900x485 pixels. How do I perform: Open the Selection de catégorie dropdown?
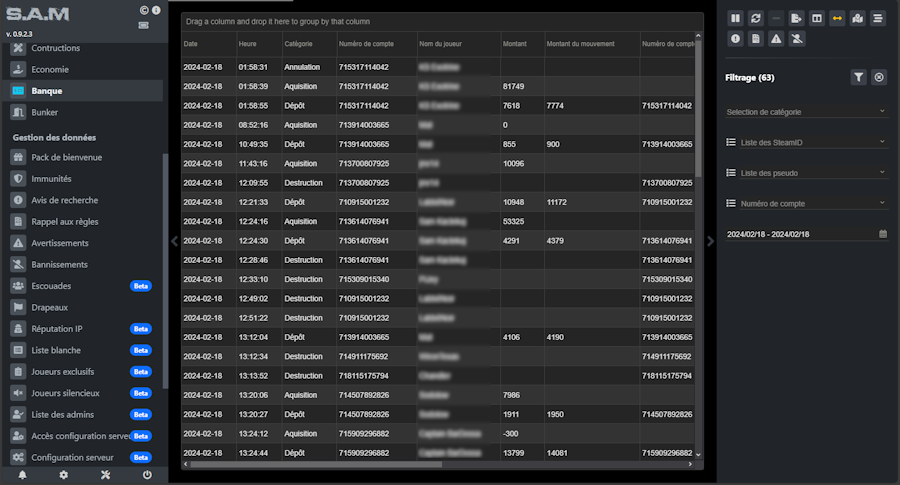point(806,111)
